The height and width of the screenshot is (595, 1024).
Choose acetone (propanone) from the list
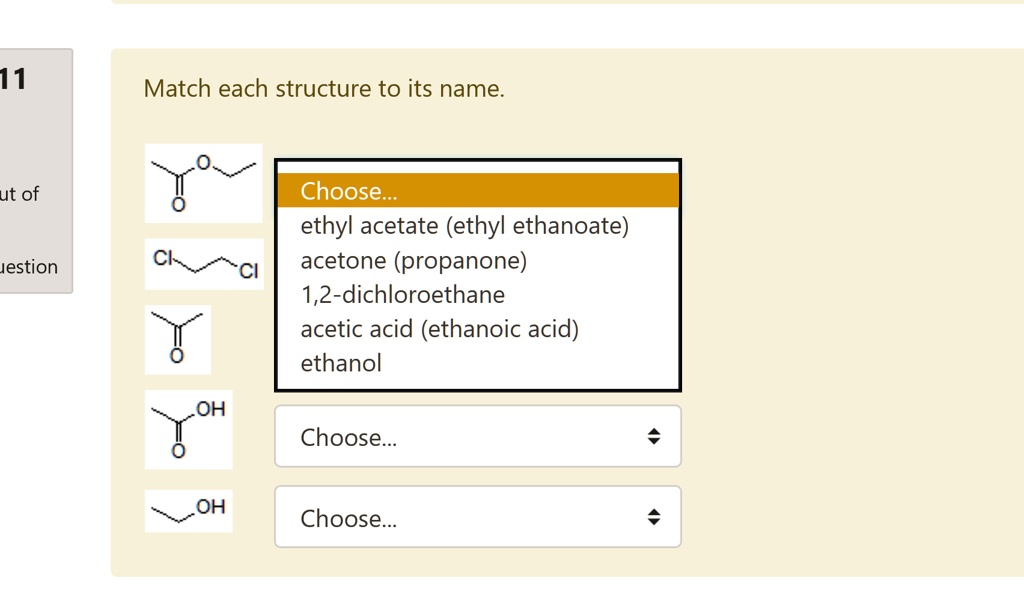[x=413, y=261]
